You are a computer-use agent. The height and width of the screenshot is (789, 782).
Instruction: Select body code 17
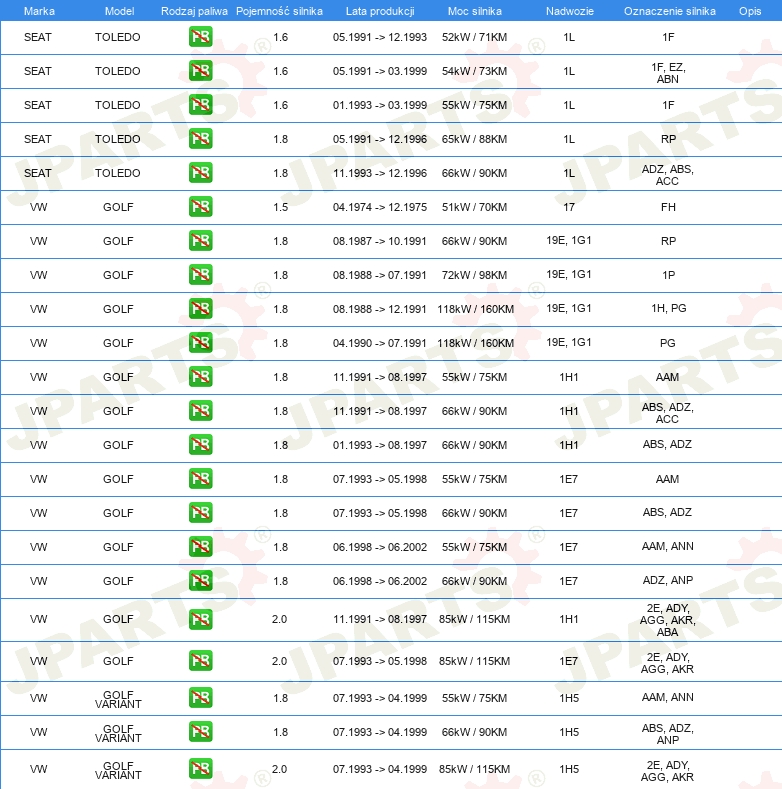tap(569, 207)
